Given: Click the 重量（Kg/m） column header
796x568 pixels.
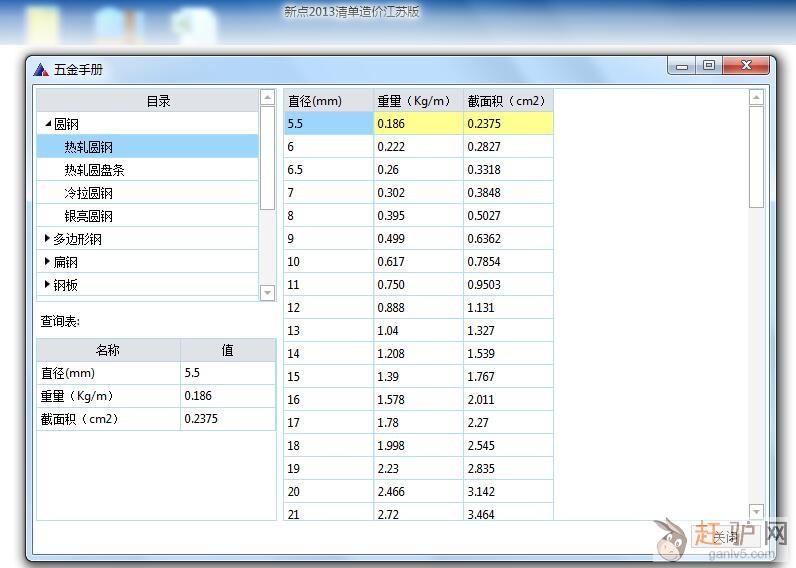Looking at the screenshot, I should point(417,100).
